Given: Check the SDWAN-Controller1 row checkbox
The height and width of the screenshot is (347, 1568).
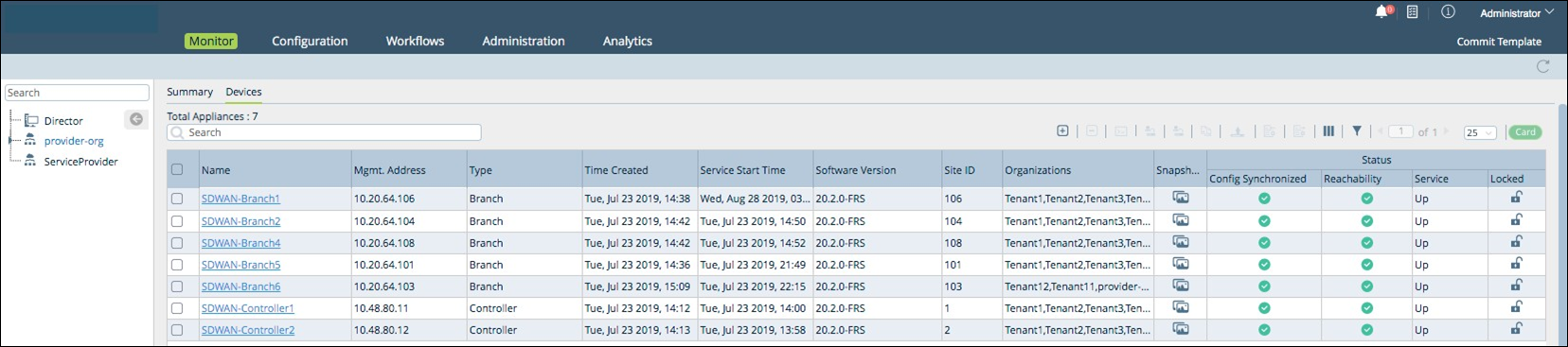Looking at the screenshot, I should 177,308.
